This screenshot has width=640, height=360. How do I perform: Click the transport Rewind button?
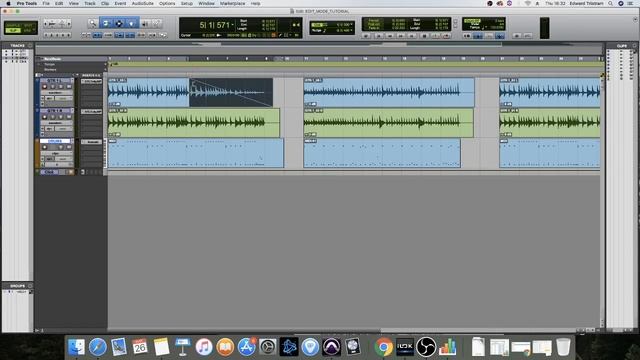[389, 36]
